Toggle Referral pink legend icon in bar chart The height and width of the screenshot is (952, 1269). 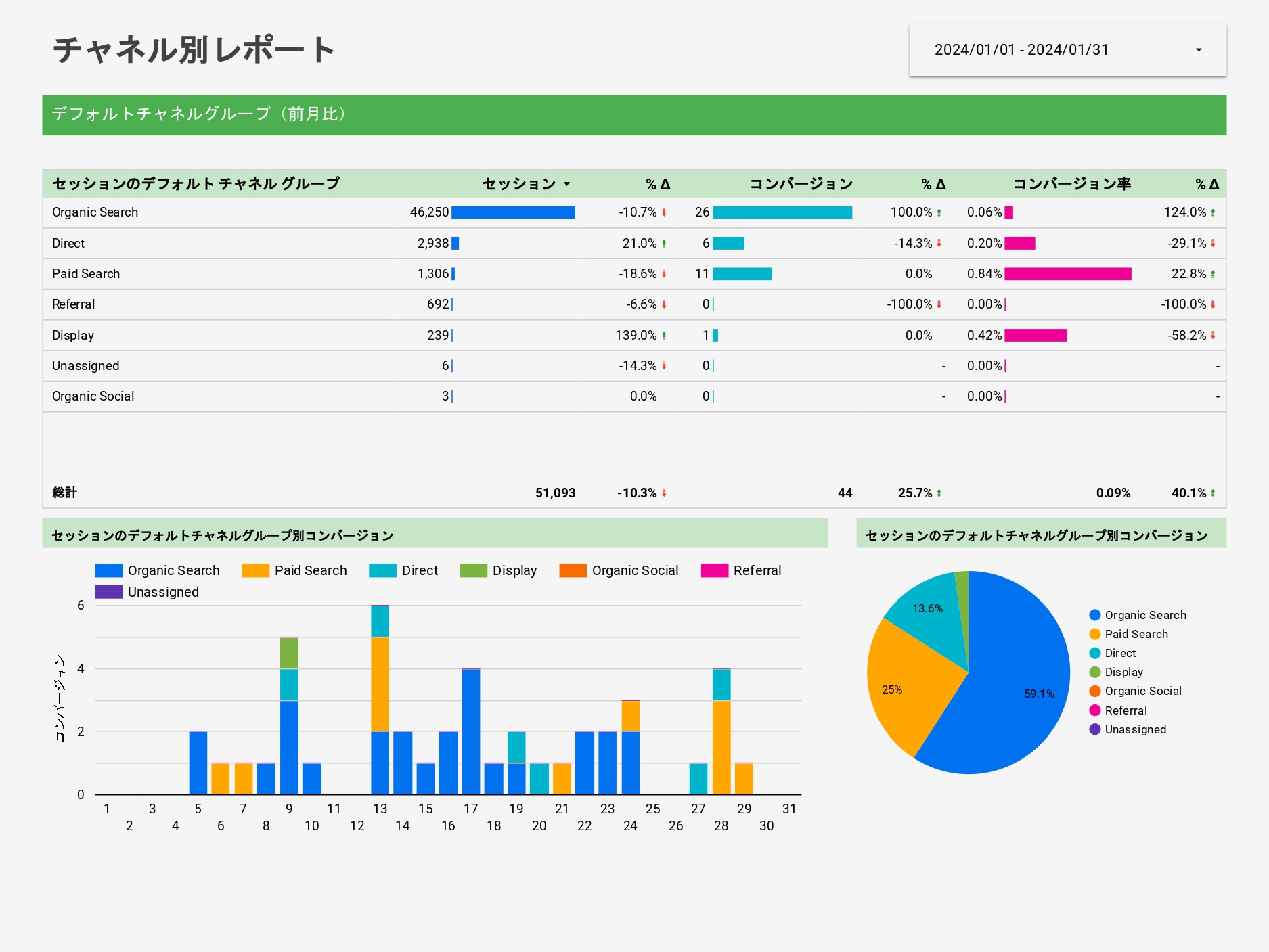click(x=714, y=570)
